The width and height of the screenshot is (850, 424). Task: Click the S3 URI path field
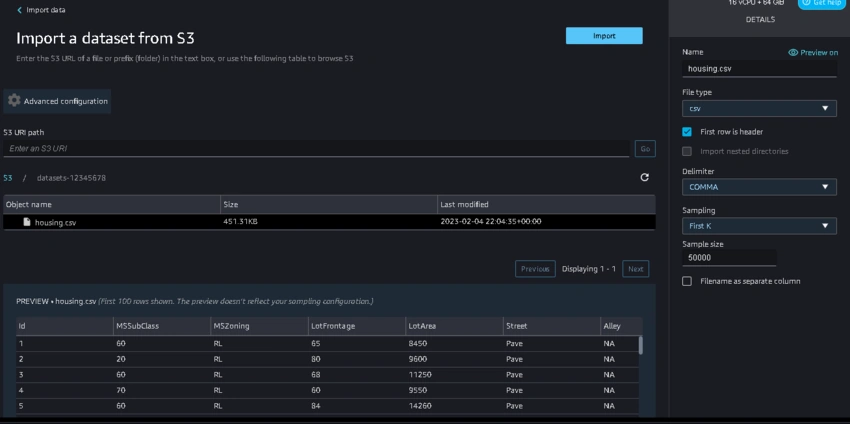[316, 149]
